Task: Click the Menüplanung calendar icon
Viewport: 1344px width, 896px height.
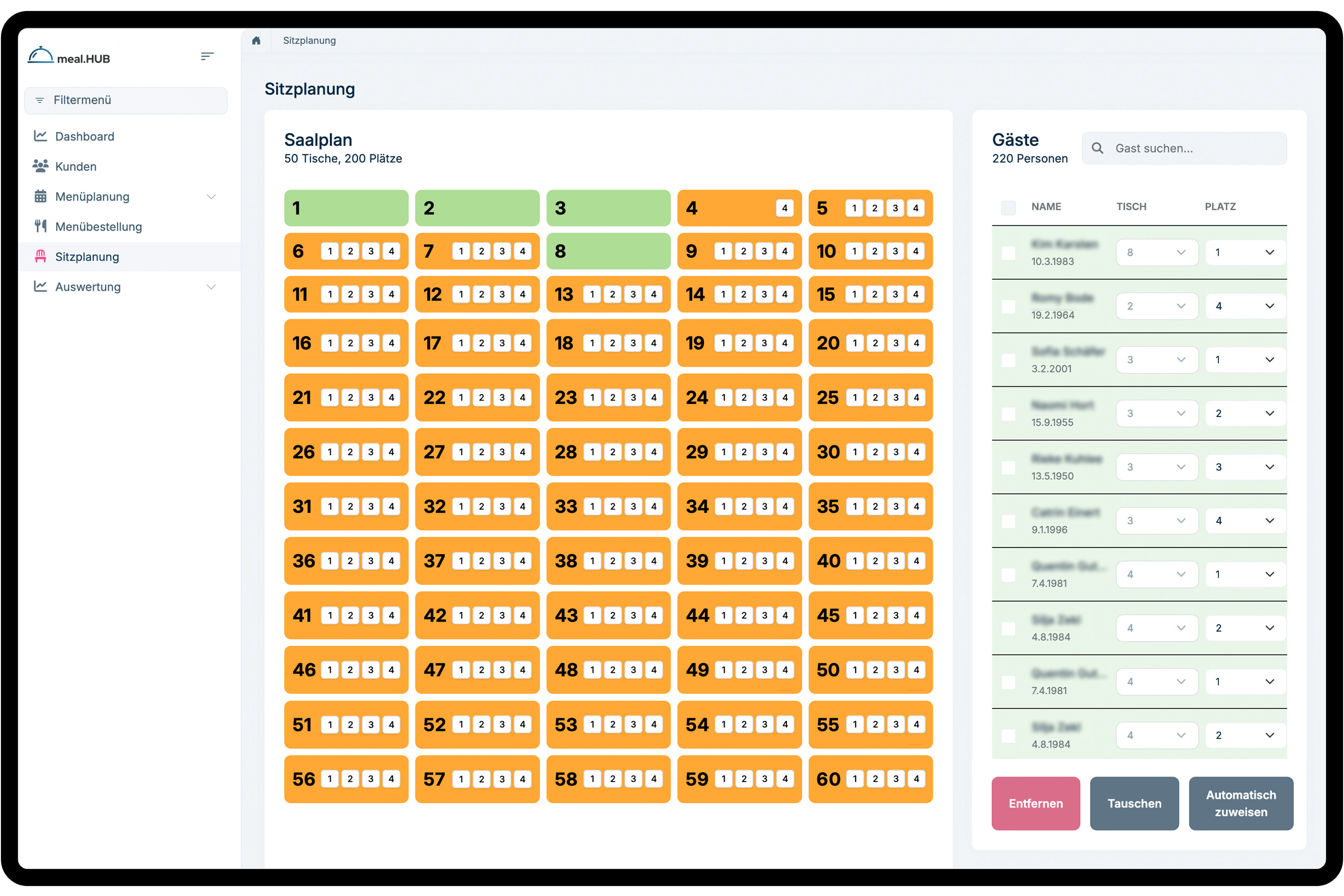Action: (x=40, y=197)
